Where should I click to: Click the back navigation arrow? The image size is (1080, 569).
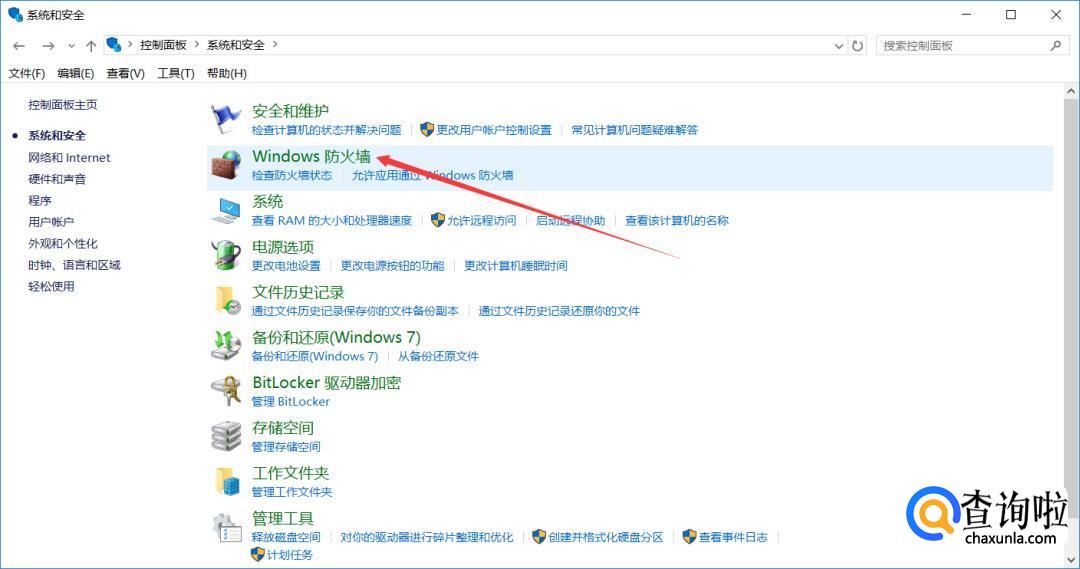(x=19, y=45)
